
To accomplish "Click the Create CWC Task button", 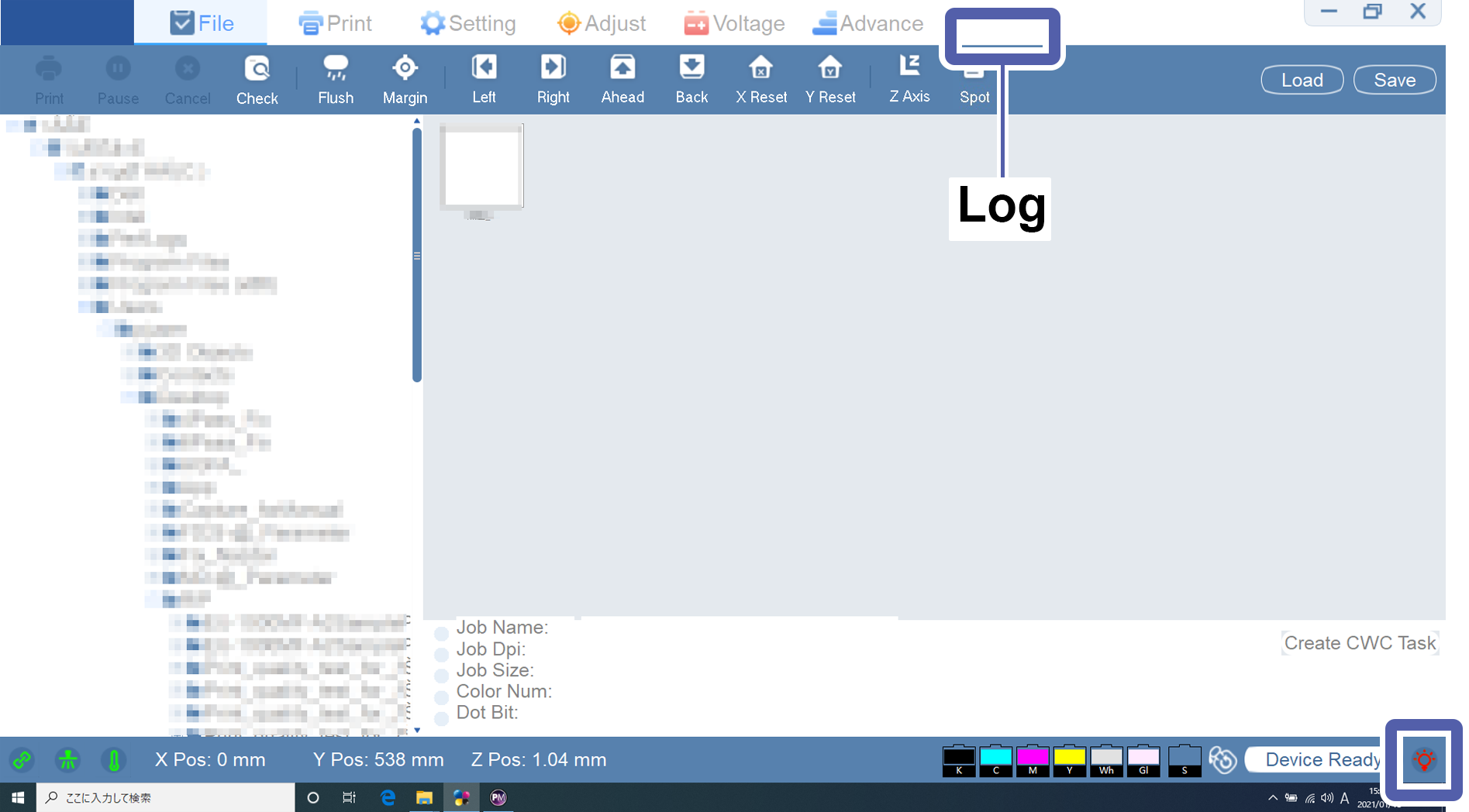I will point(1360,643).
